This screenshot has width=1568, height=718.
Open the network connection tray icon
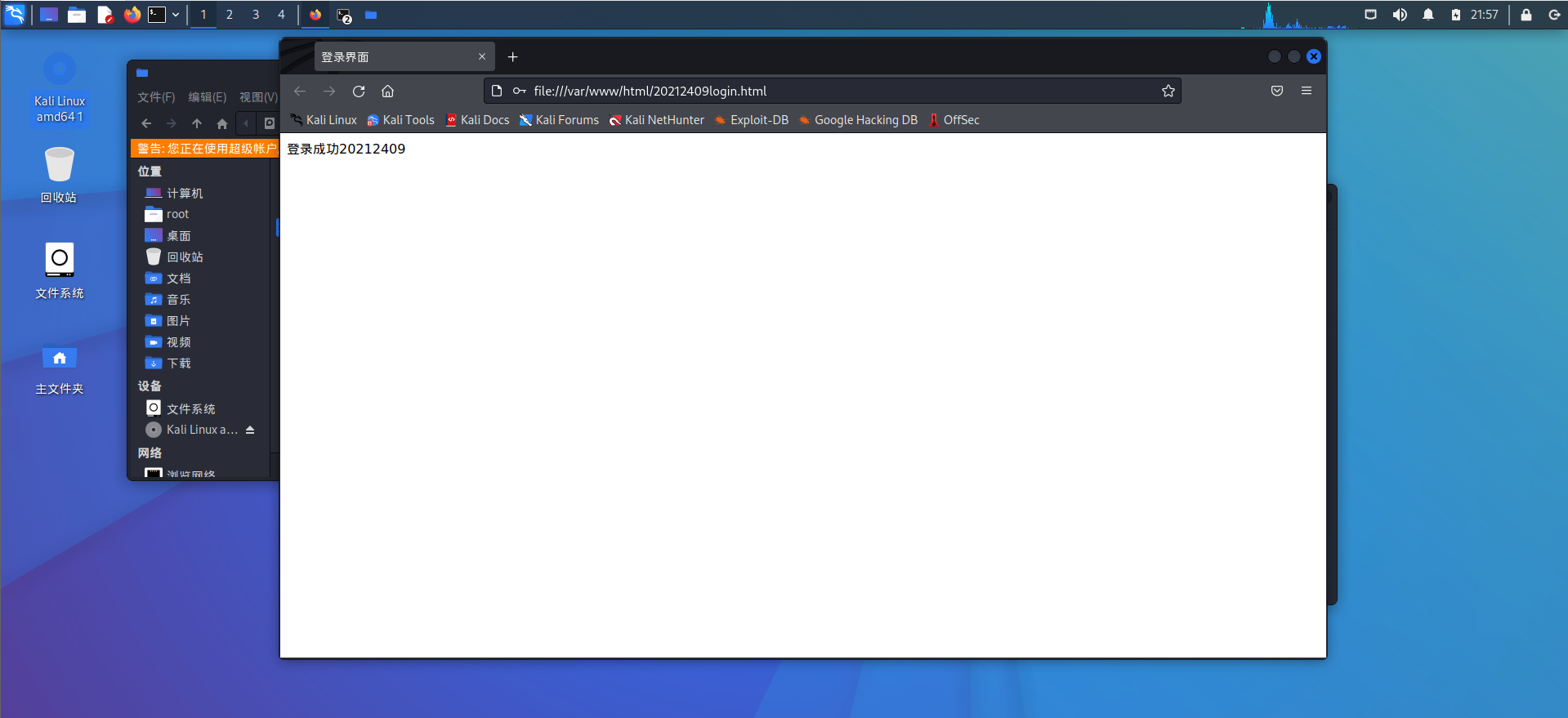point(1371,15)
